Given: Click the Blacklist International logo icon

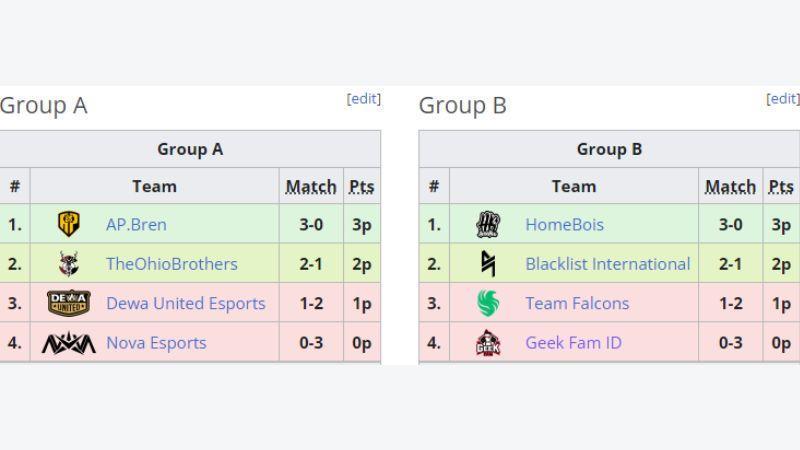Looking at the screenshot, I should tap(488, 264).
